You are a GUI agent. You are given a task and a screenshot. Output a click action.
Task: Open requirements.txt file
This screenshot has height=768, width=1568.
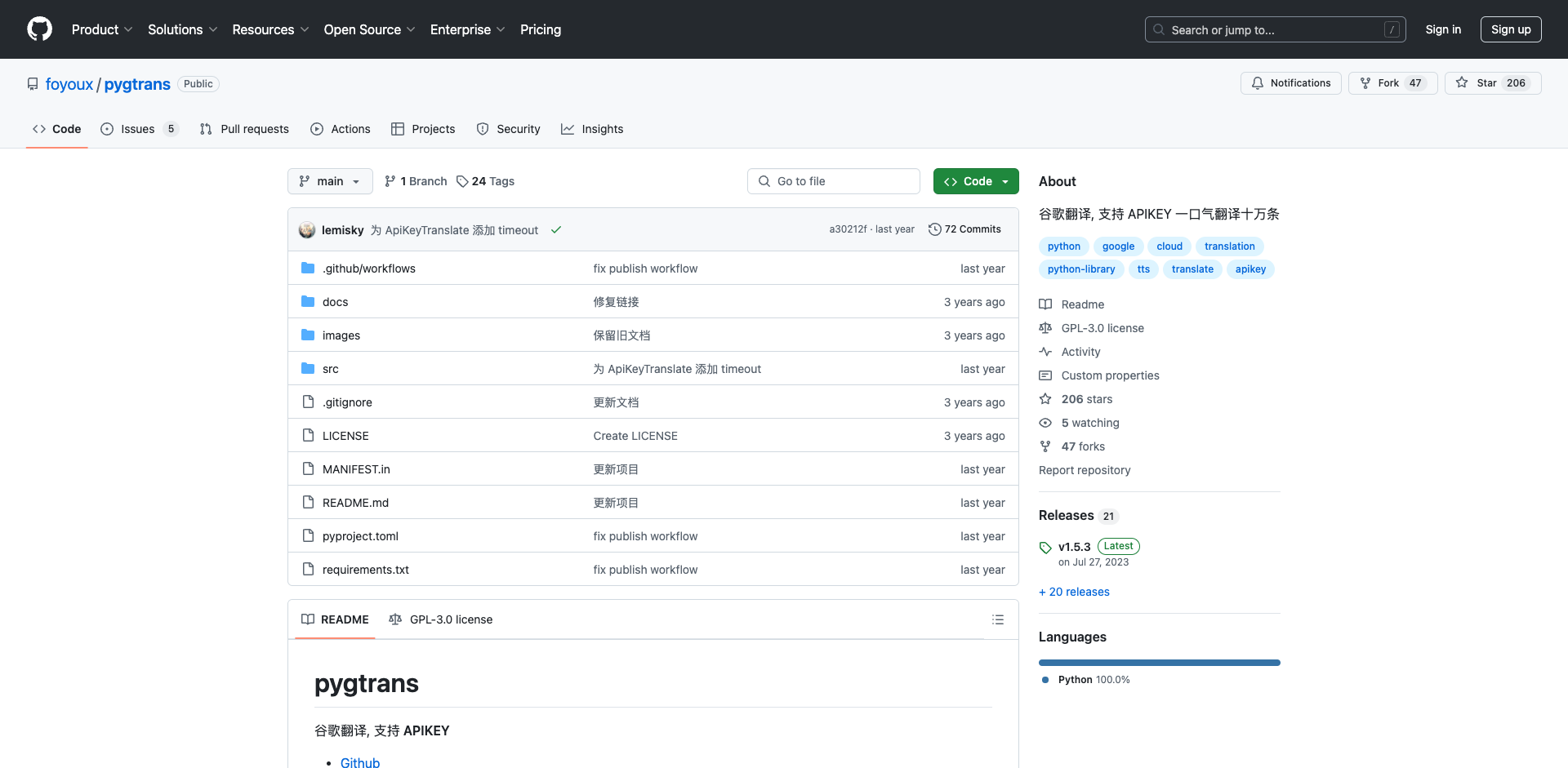(x=366, y=570)
